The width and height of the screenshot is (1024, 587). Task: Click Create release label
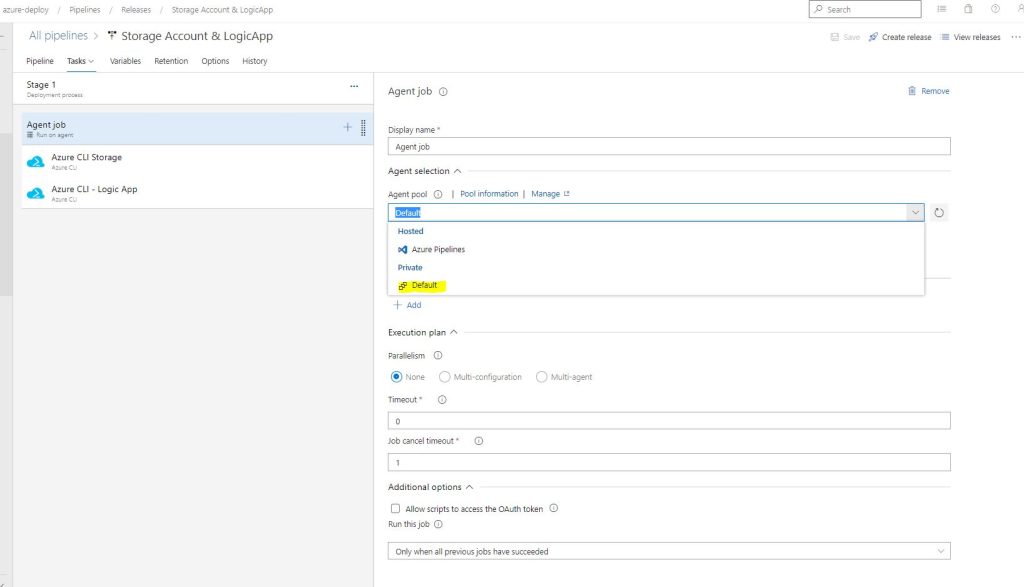point(906,37)
